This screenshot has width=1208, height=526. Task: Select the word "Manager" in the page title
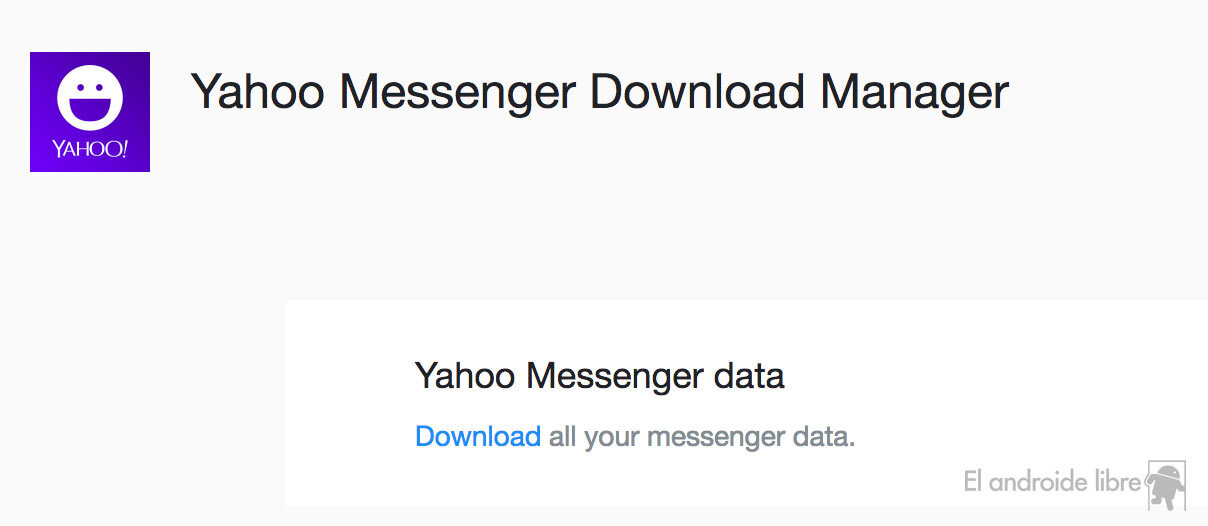point(914,92)
